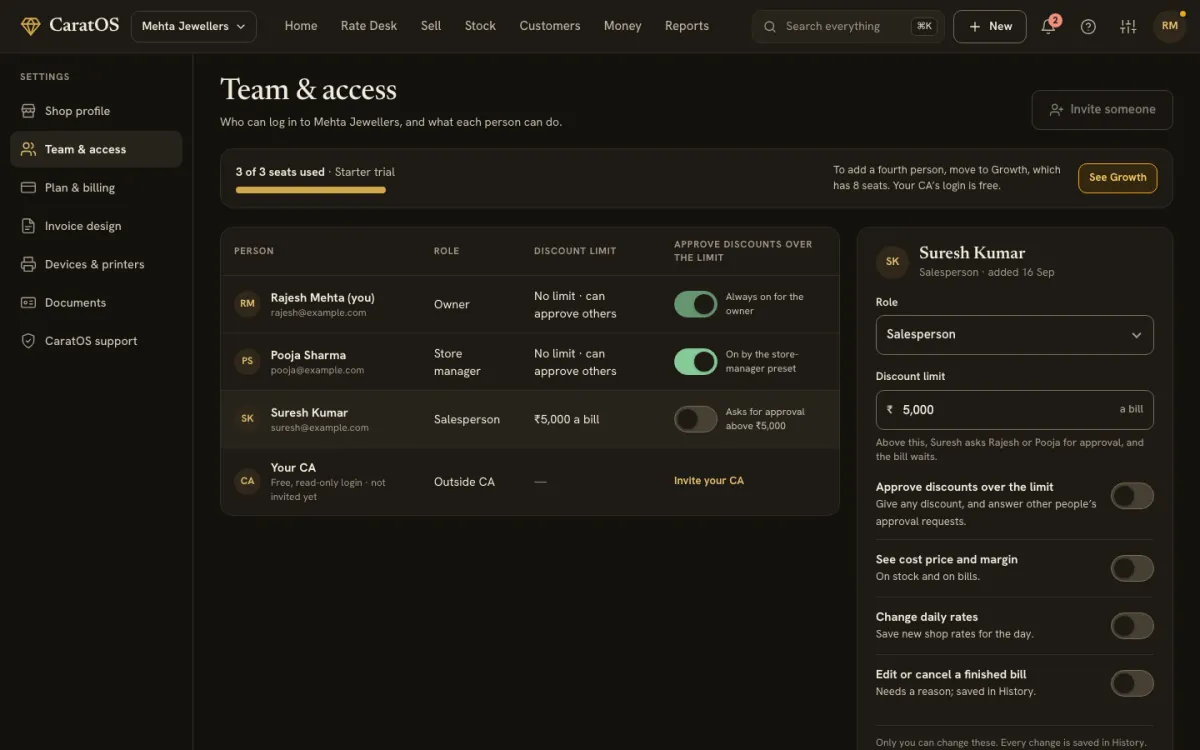Go to Home in the top navigation
Image resolution: width=1200 pixels, height=750 pixels.
coord(301,26)
